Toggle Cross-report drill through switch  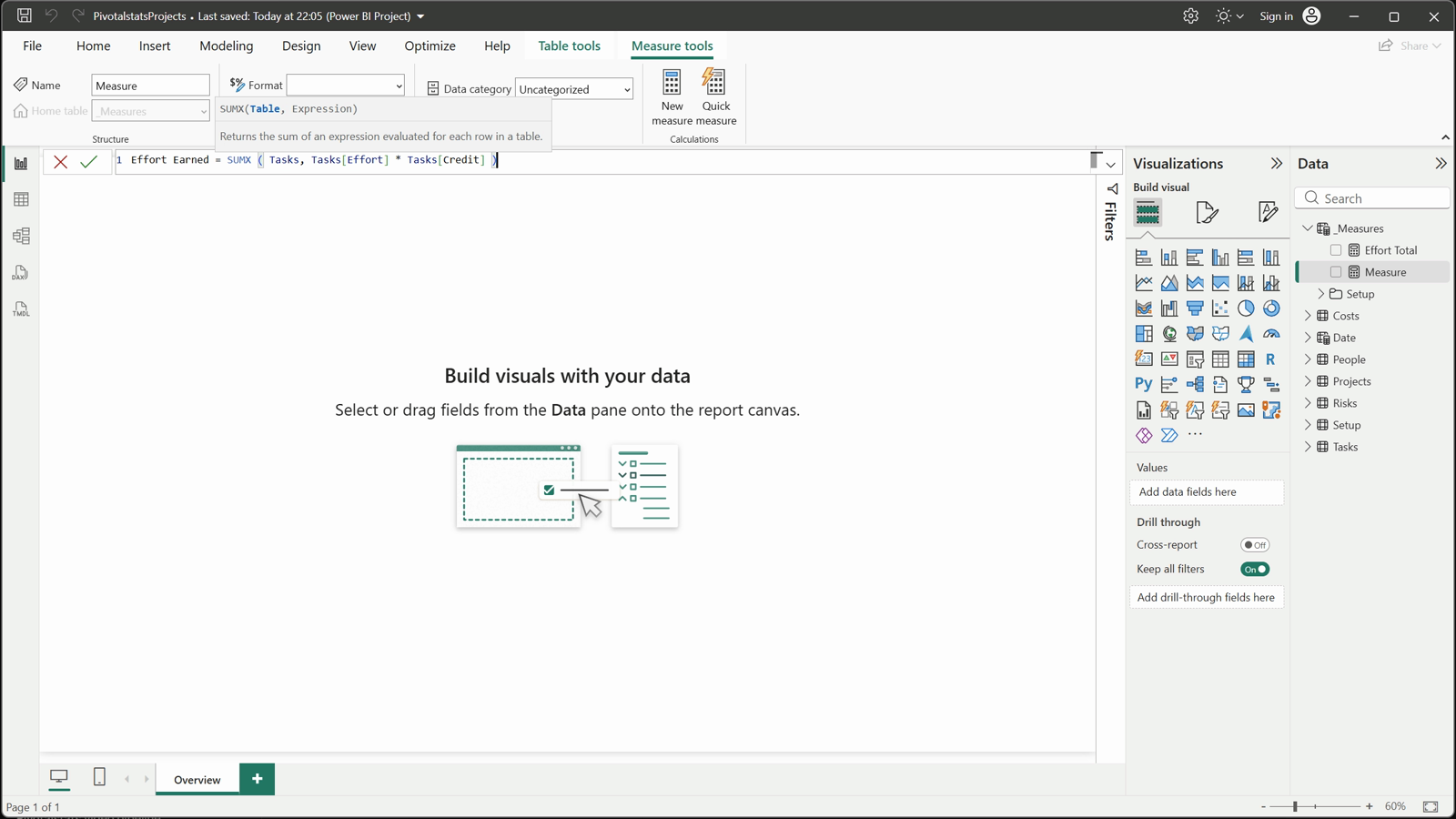click(1255, 545)
